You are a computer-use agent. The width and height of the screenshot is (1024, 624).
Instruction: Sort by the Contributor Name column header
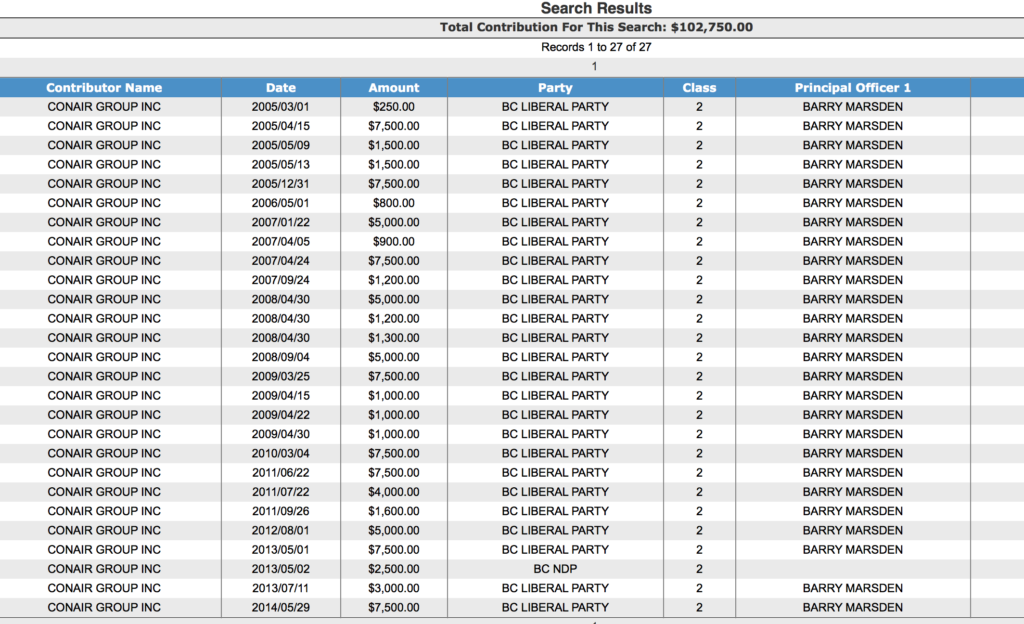[x=104, y=87]
